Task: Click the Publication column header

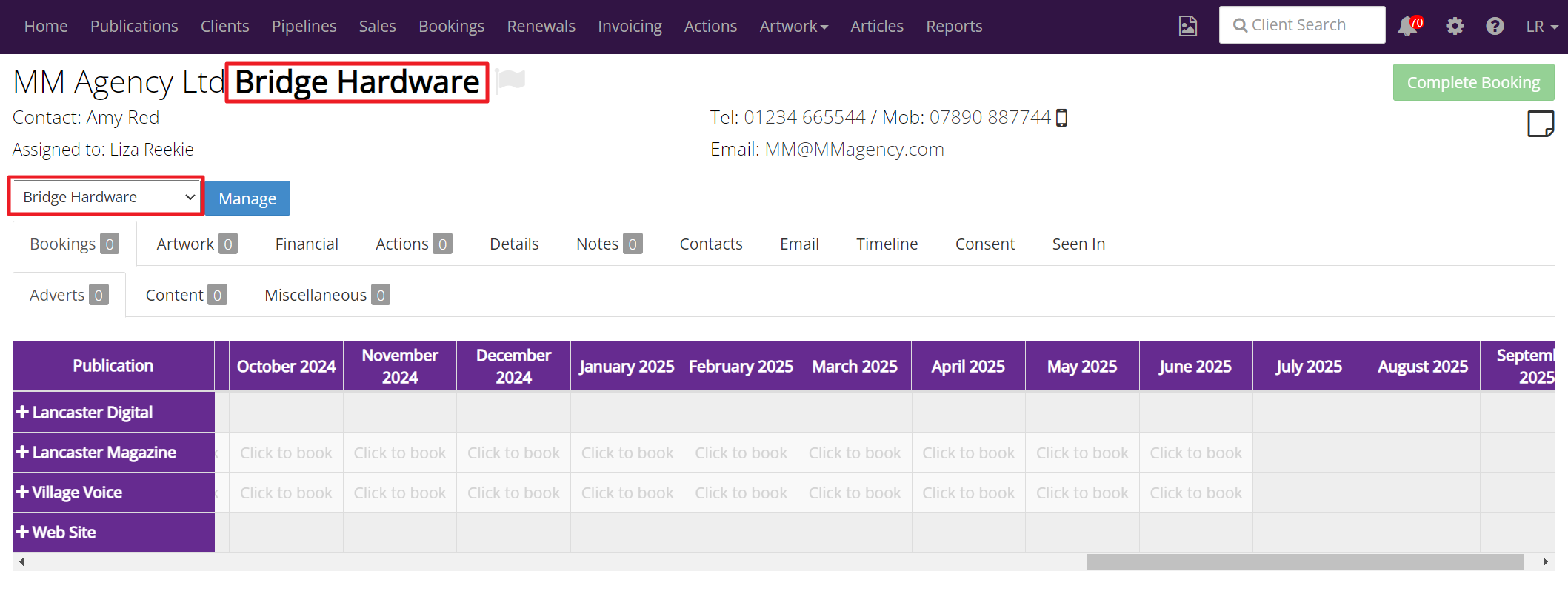Action: [x=113, y=366]
